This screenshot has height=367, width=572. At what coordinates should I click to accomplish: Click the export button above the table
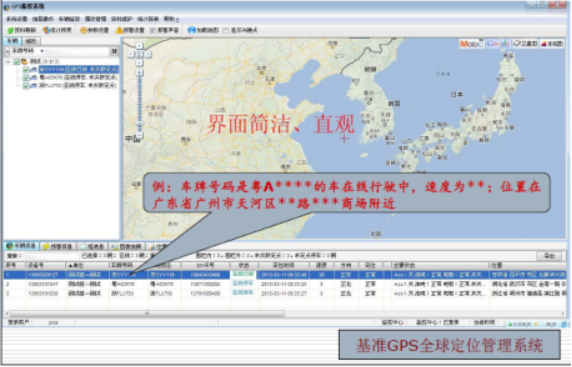549,256
